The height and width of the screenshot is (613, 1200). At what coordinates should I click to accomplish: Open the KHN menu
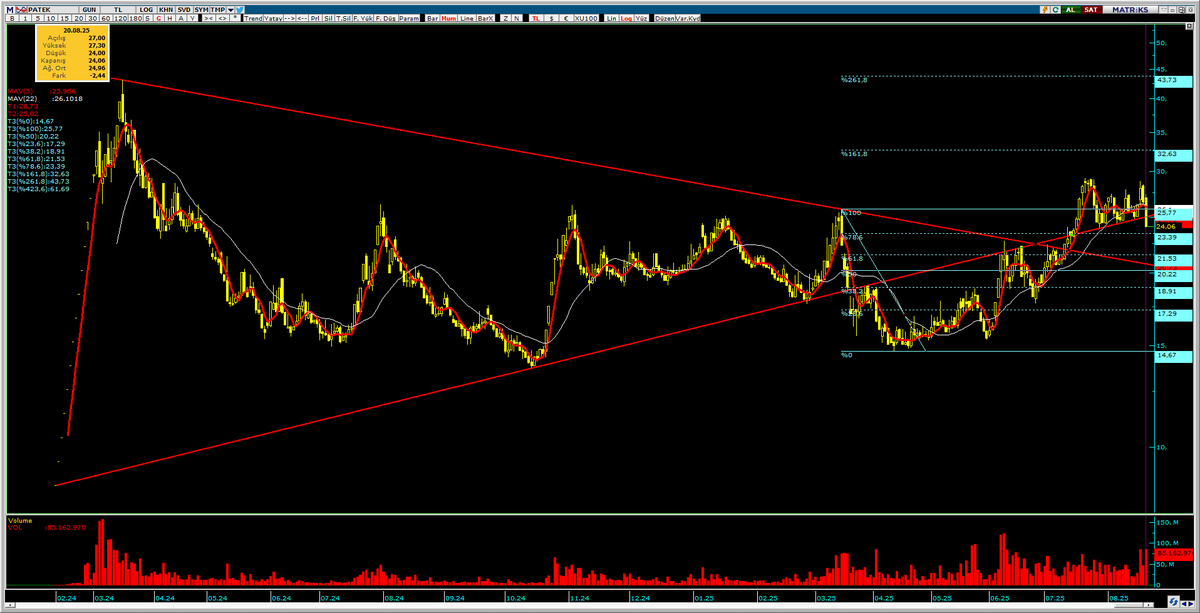click(165, 9)
